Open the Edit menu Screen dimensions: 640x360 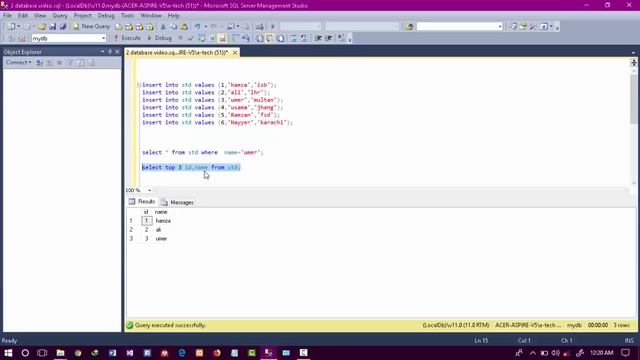coord(23,16)
